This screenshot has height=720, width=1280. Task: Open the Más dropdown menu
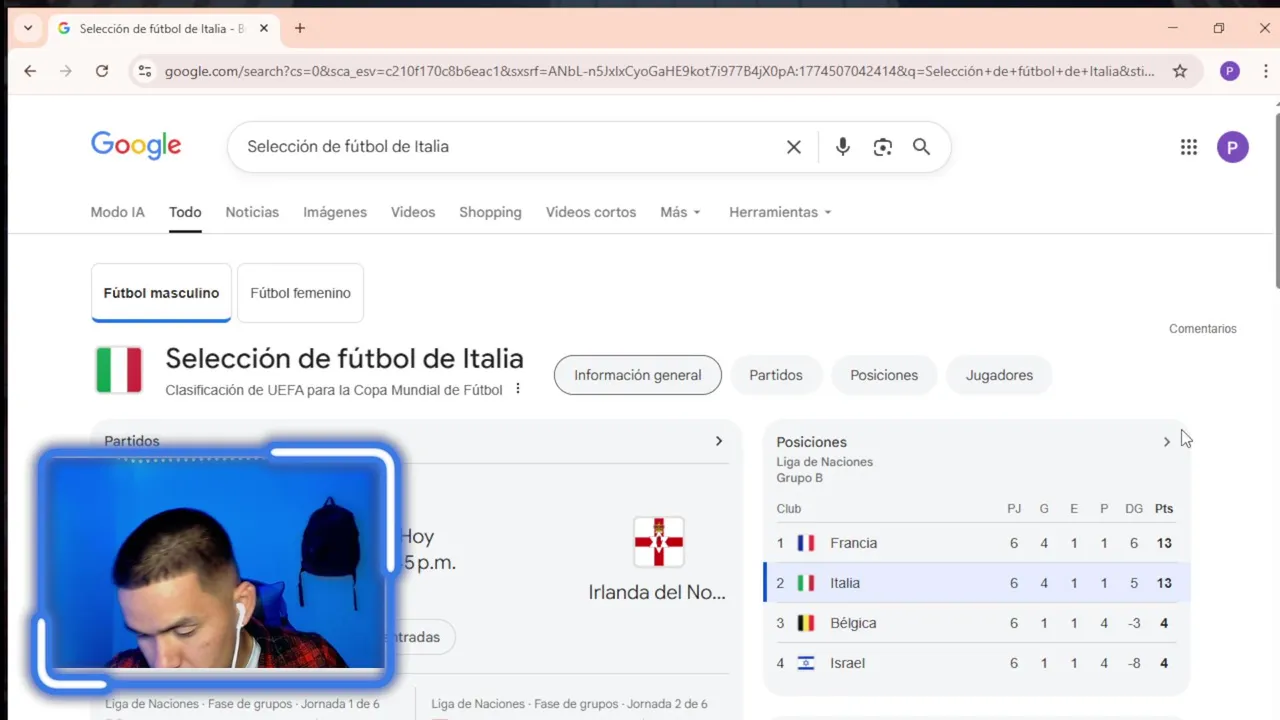click(x=680, y=212)
